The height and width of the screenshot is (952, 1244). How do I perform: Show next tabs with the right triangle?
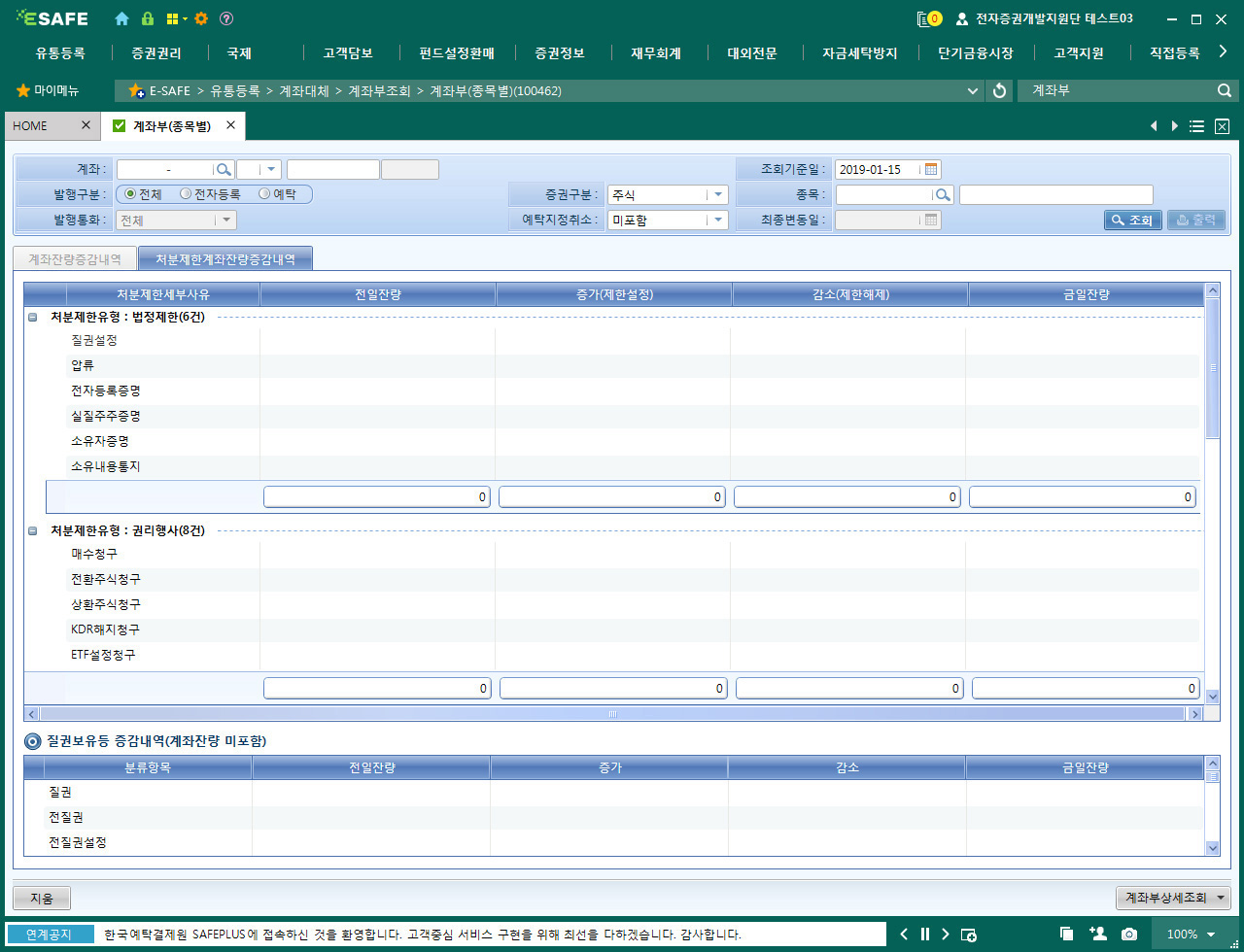tap(1175, 126)
